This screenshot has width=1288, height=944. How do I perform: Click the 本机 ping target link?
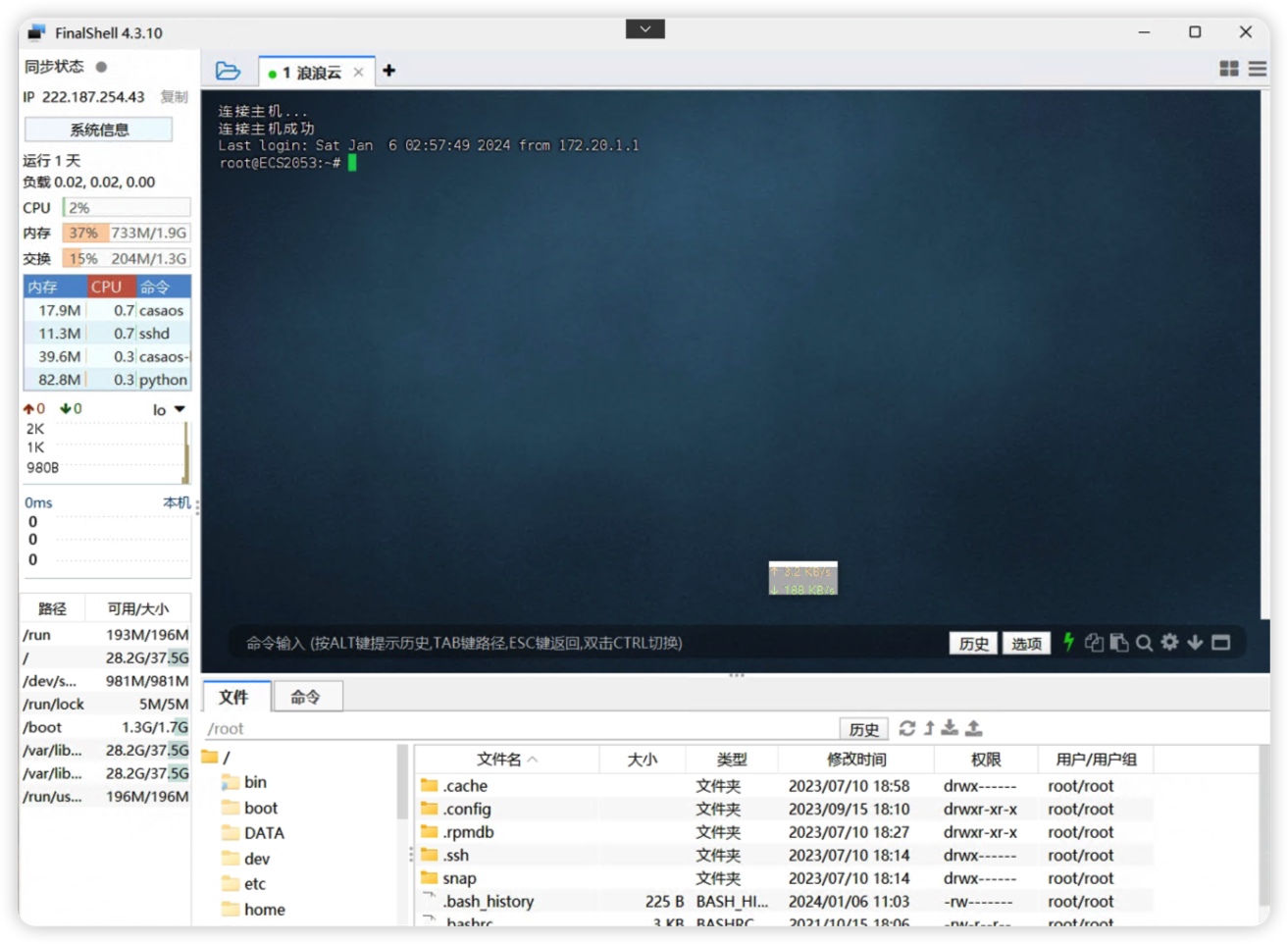[177, 502]
